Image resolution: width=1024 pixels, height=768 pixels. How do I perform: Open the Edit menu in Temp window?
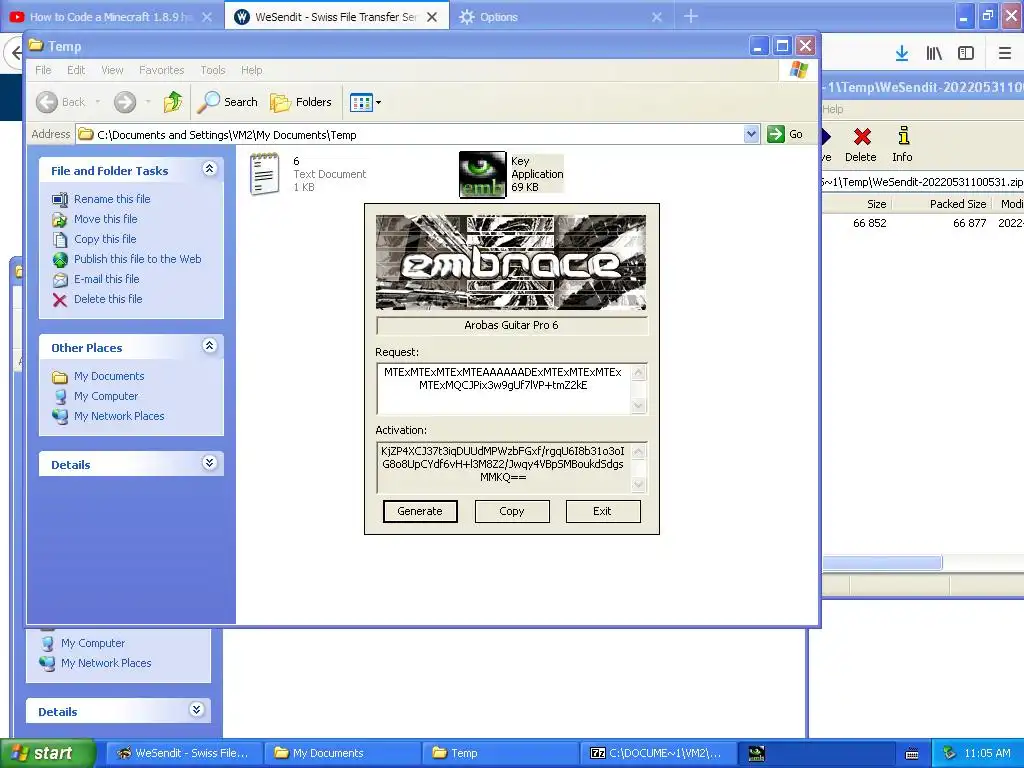pos(76,70)
